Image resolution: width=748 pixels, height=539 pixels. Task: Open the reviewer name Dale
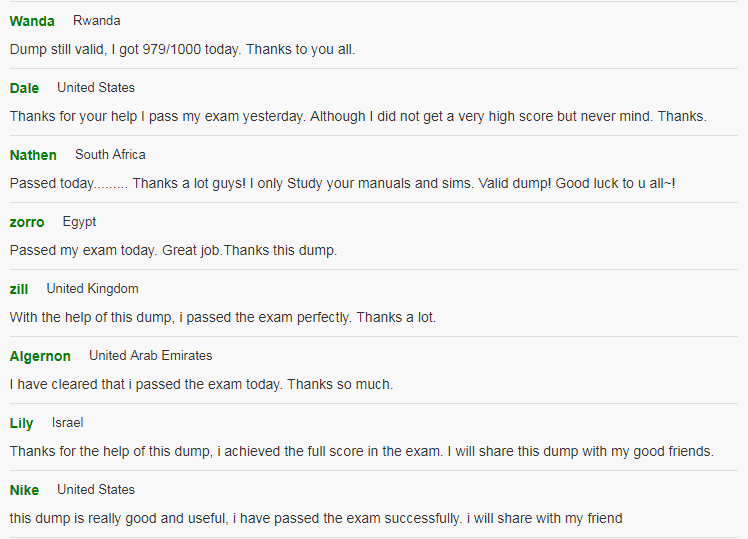tap(24, 88)
